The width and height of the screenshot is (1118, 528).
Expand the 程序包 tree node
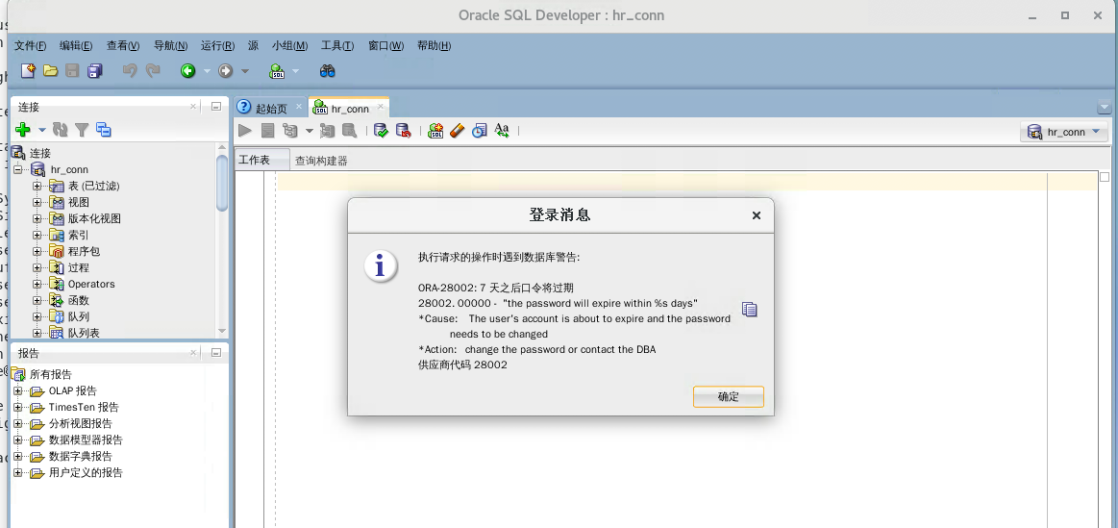pyautogui.click(x=37, y=252)
